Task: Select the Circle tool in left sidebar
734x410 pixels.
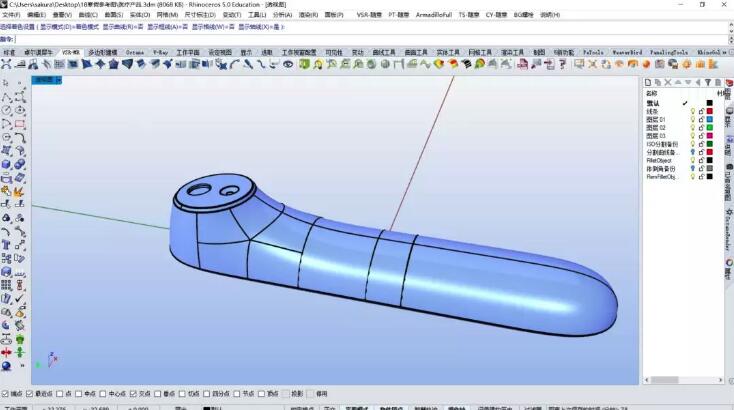Action: click(x=7, y=110)
